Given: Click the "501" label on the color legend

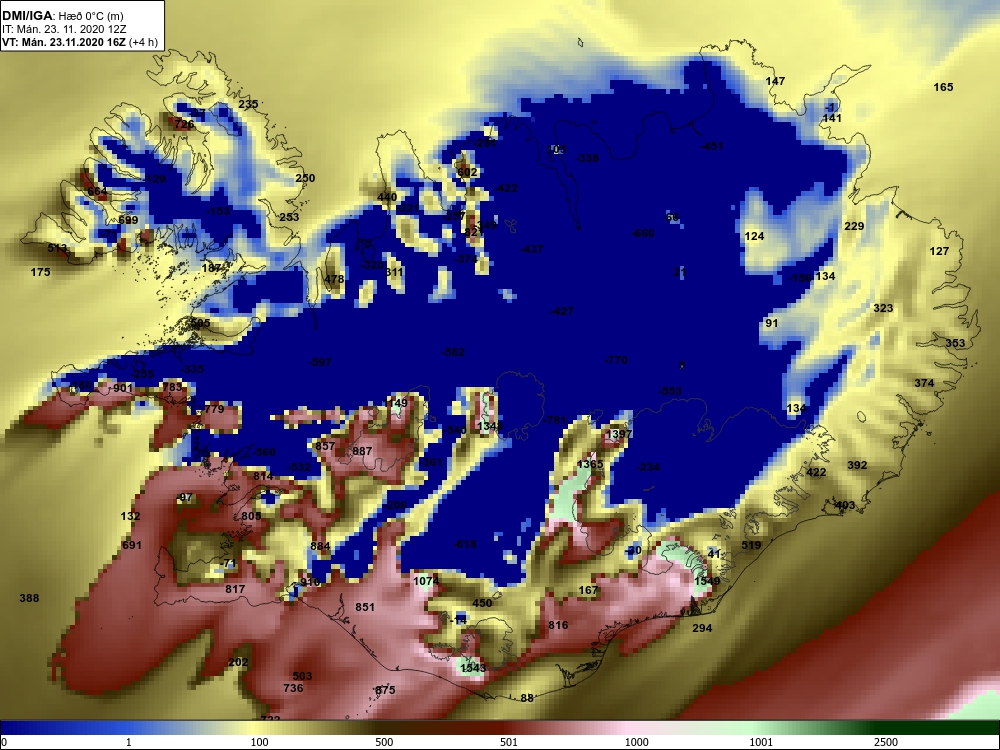Looking at the screenshot, I should (x=509, y=742).
